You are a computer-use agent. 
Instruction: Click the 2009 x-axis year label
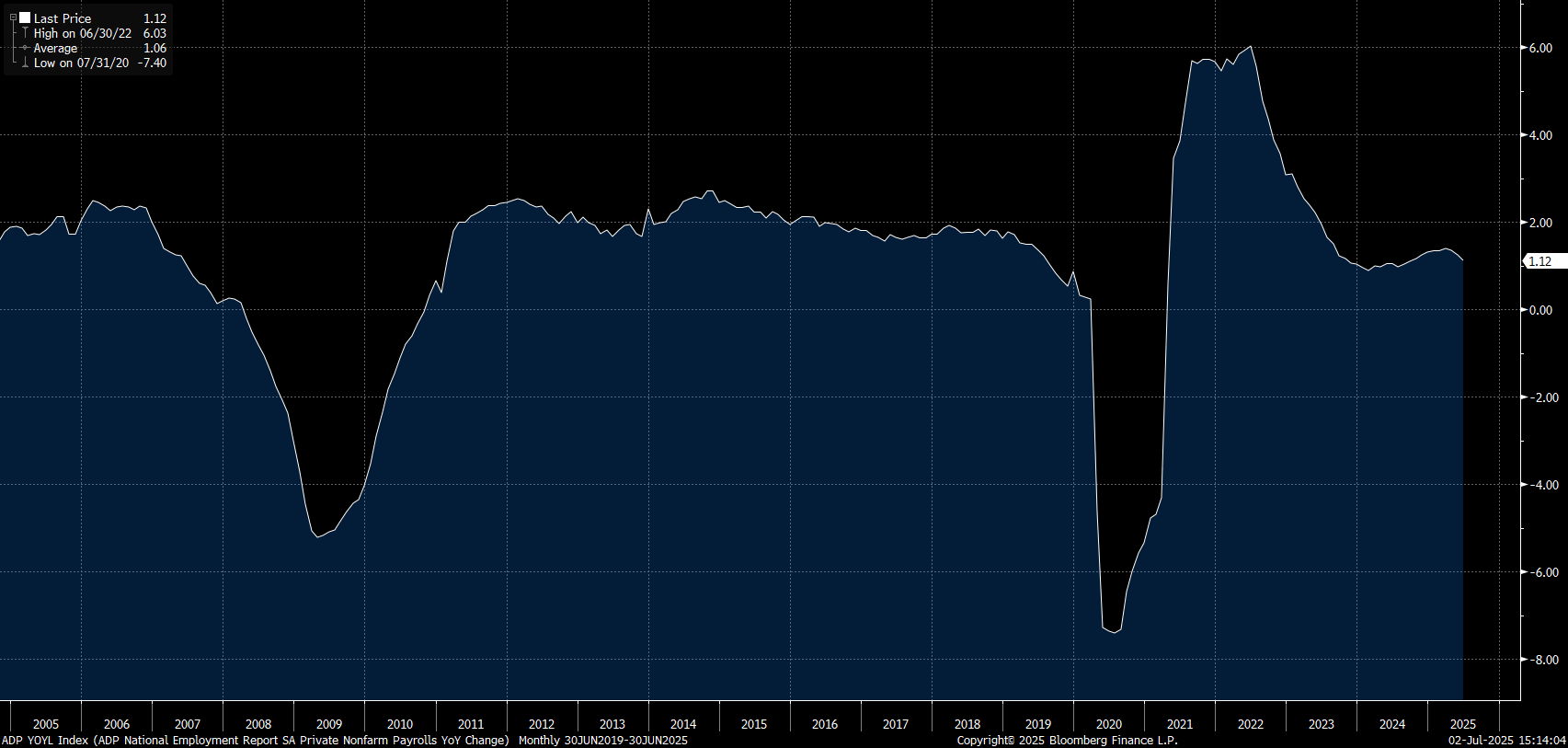pos(329,724)
